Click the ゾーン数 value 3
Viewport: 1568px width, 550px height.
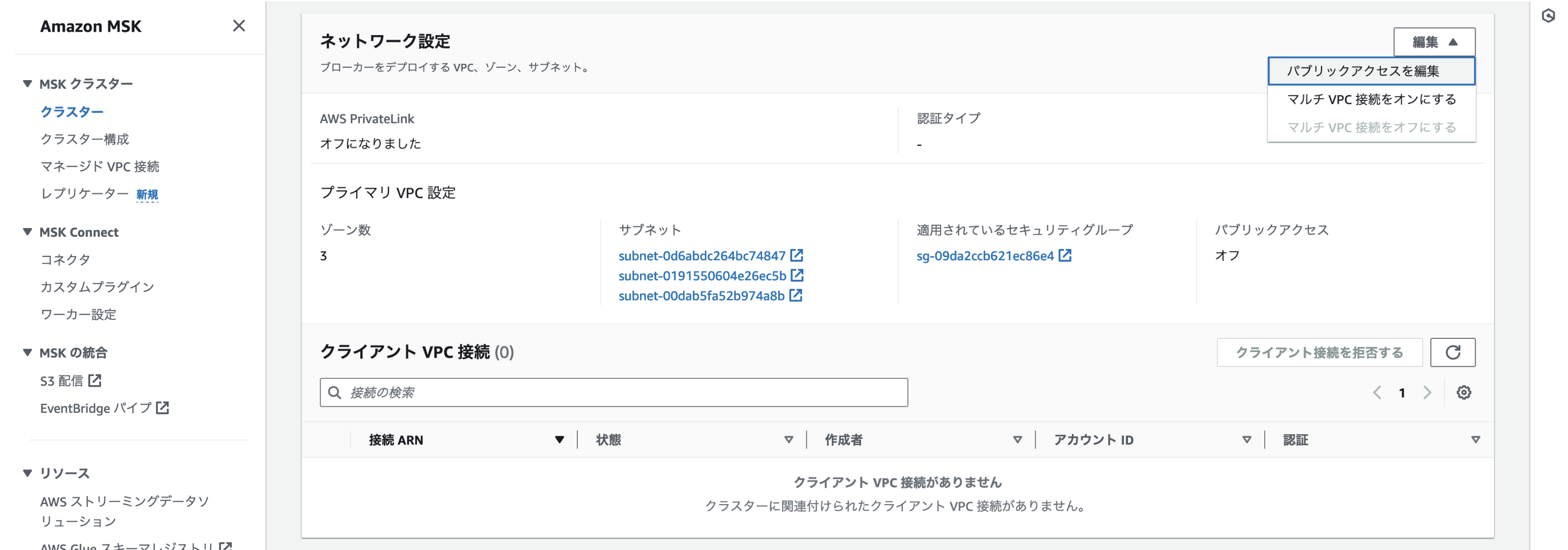[323, 256]
